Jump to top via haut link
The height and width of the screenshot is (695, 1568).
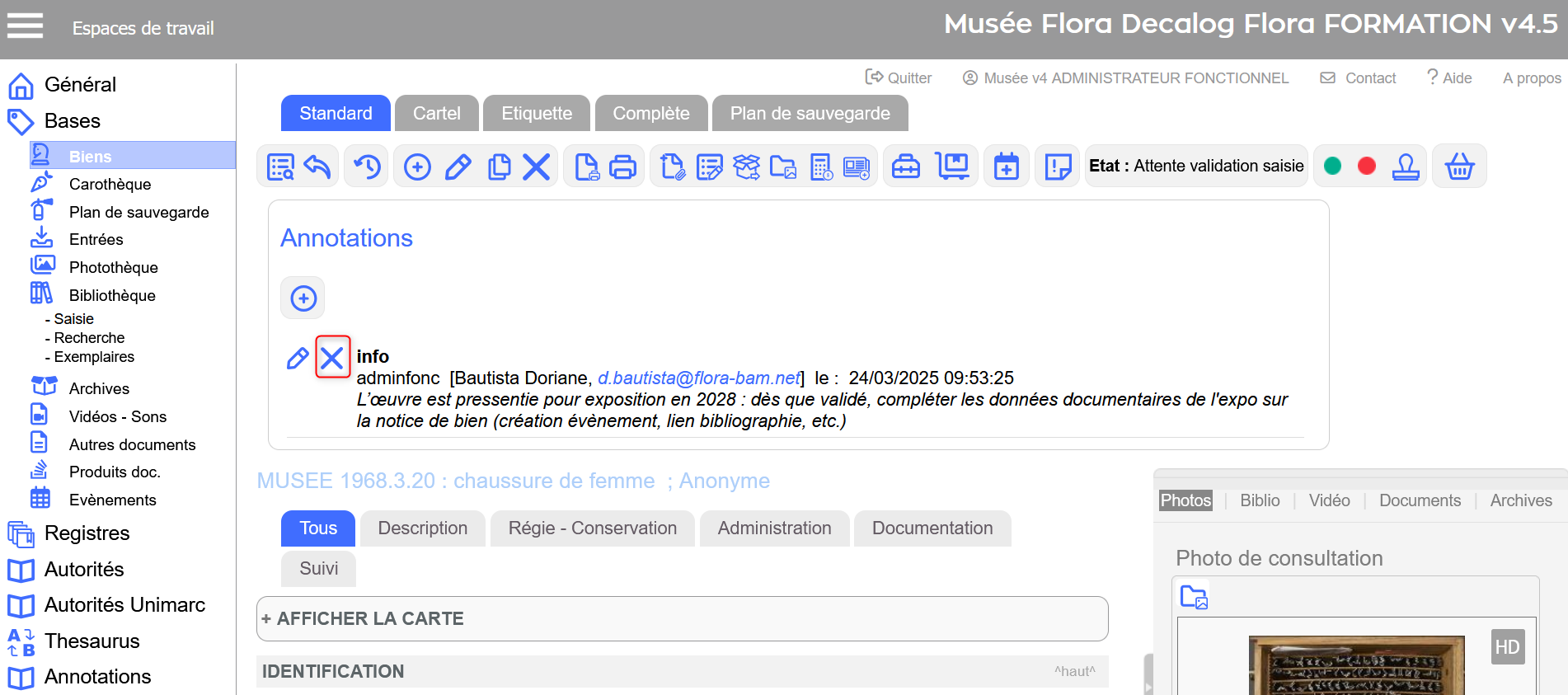pos(1074,671)
